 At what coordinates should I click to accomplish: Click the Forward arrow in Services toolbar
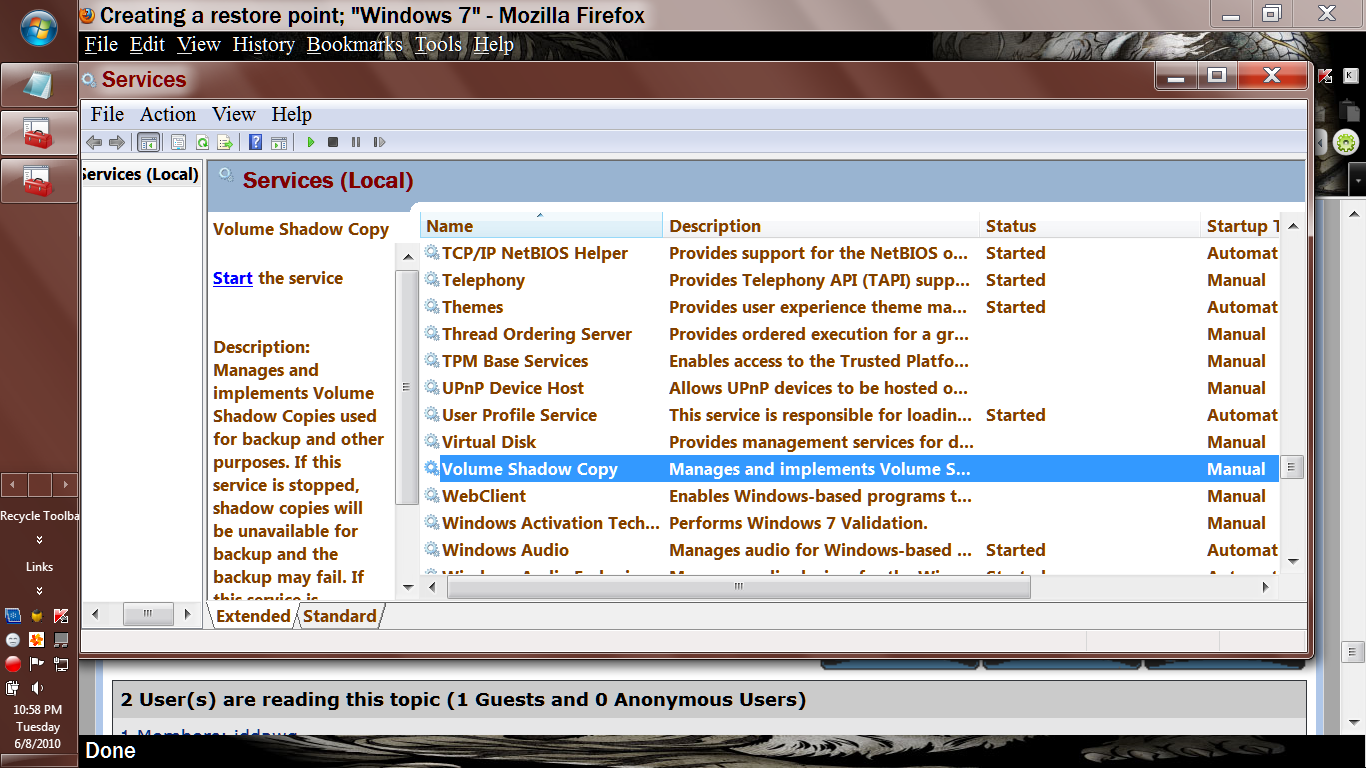point(117,142)
